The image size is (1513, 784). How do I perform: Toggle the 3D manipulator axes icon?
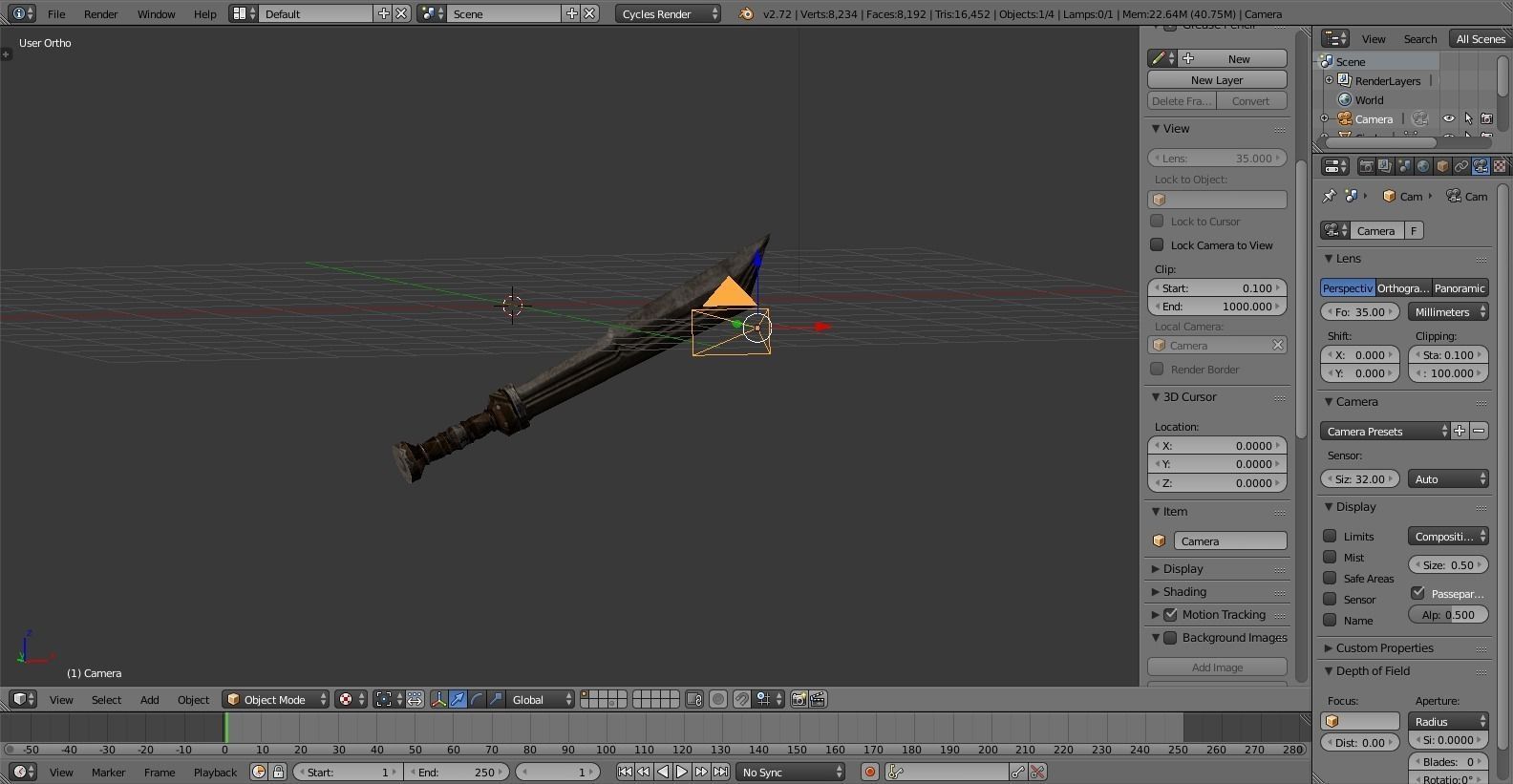coord(438,699)
